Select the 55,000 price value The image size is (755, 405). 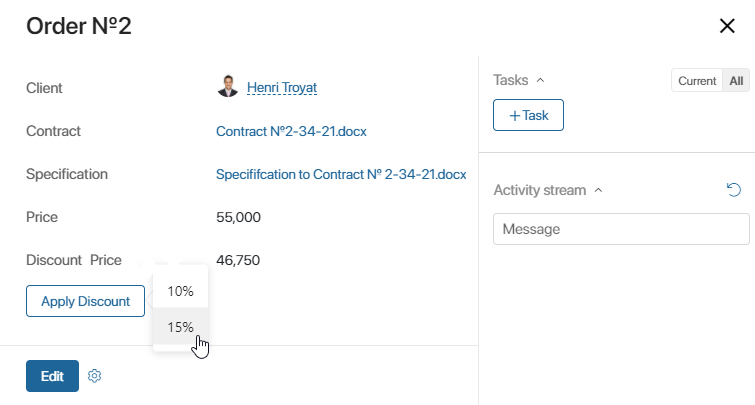(x=238, y=217)
